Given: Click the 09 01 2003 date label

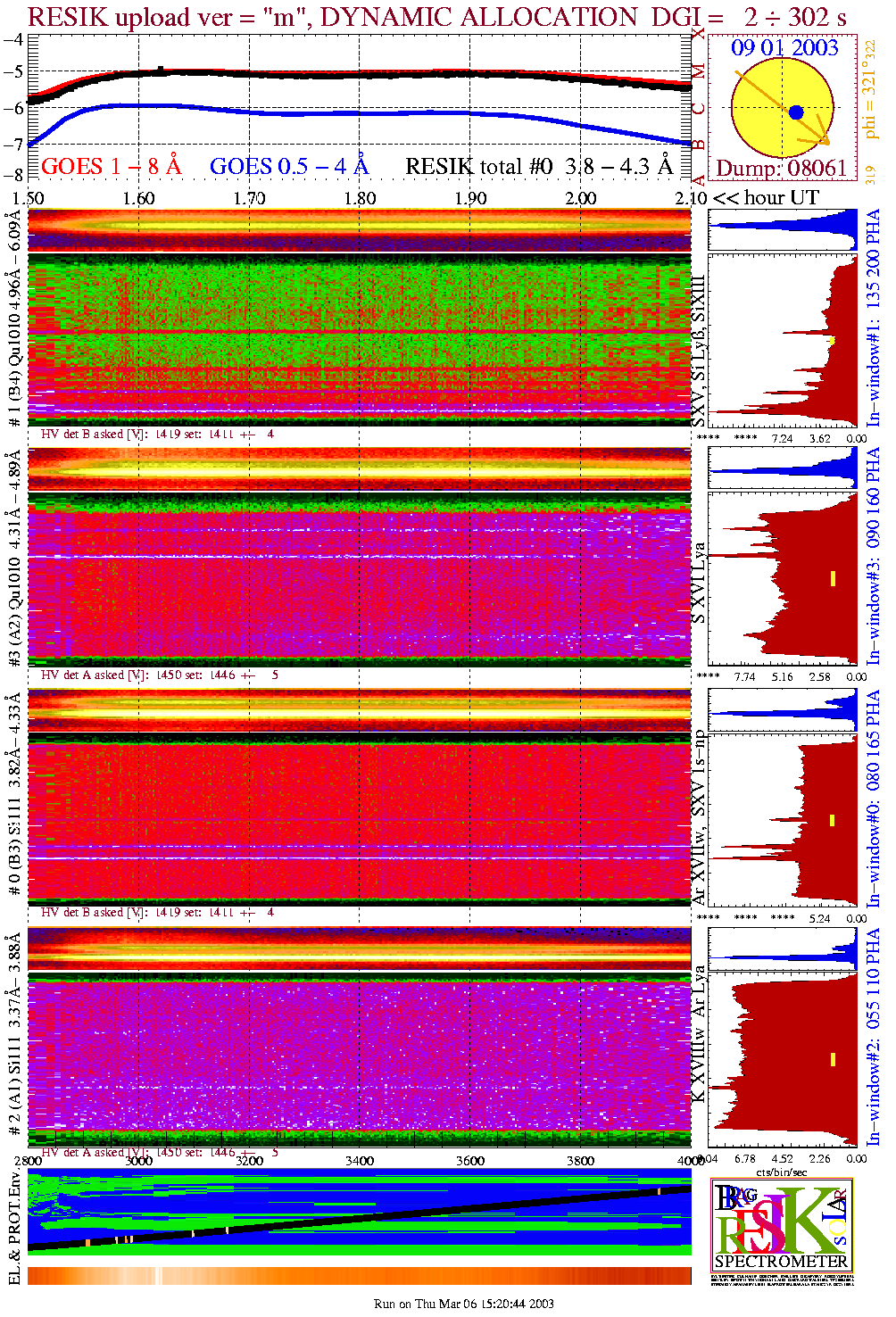Looking at the screenshot, I should (x=784, y=48).
